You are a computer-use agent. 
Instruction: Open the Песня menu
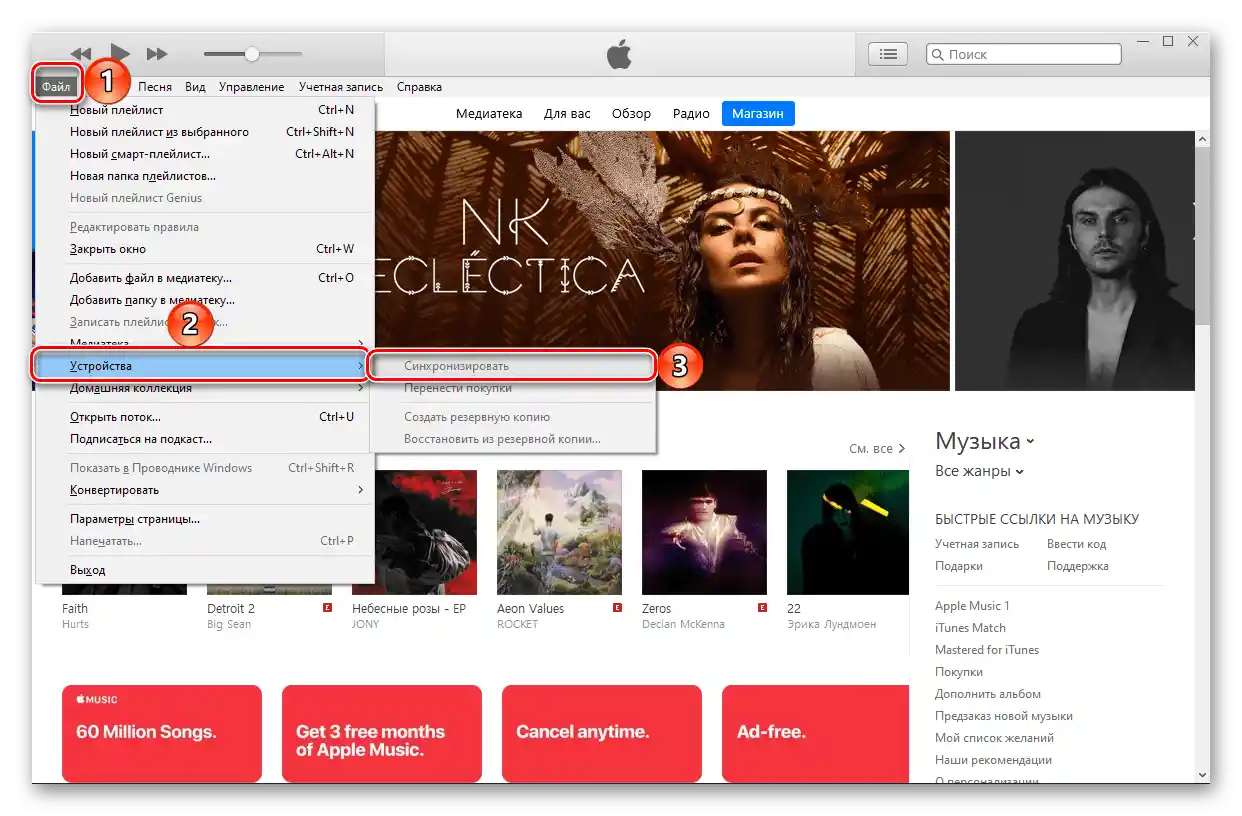[155, 87]
